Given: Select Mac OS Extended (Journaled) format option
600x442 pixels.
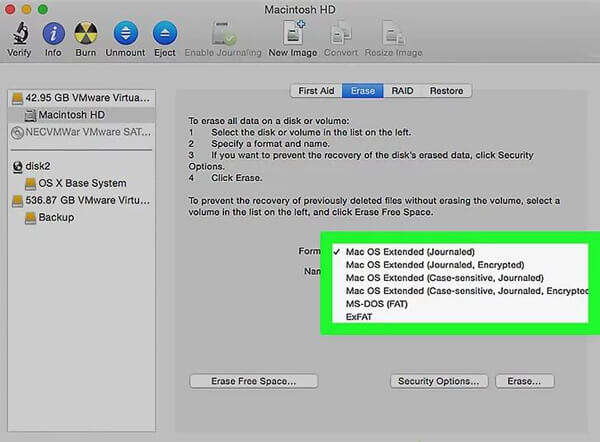Looking at the screenshot, I should [x=409, y=251].
